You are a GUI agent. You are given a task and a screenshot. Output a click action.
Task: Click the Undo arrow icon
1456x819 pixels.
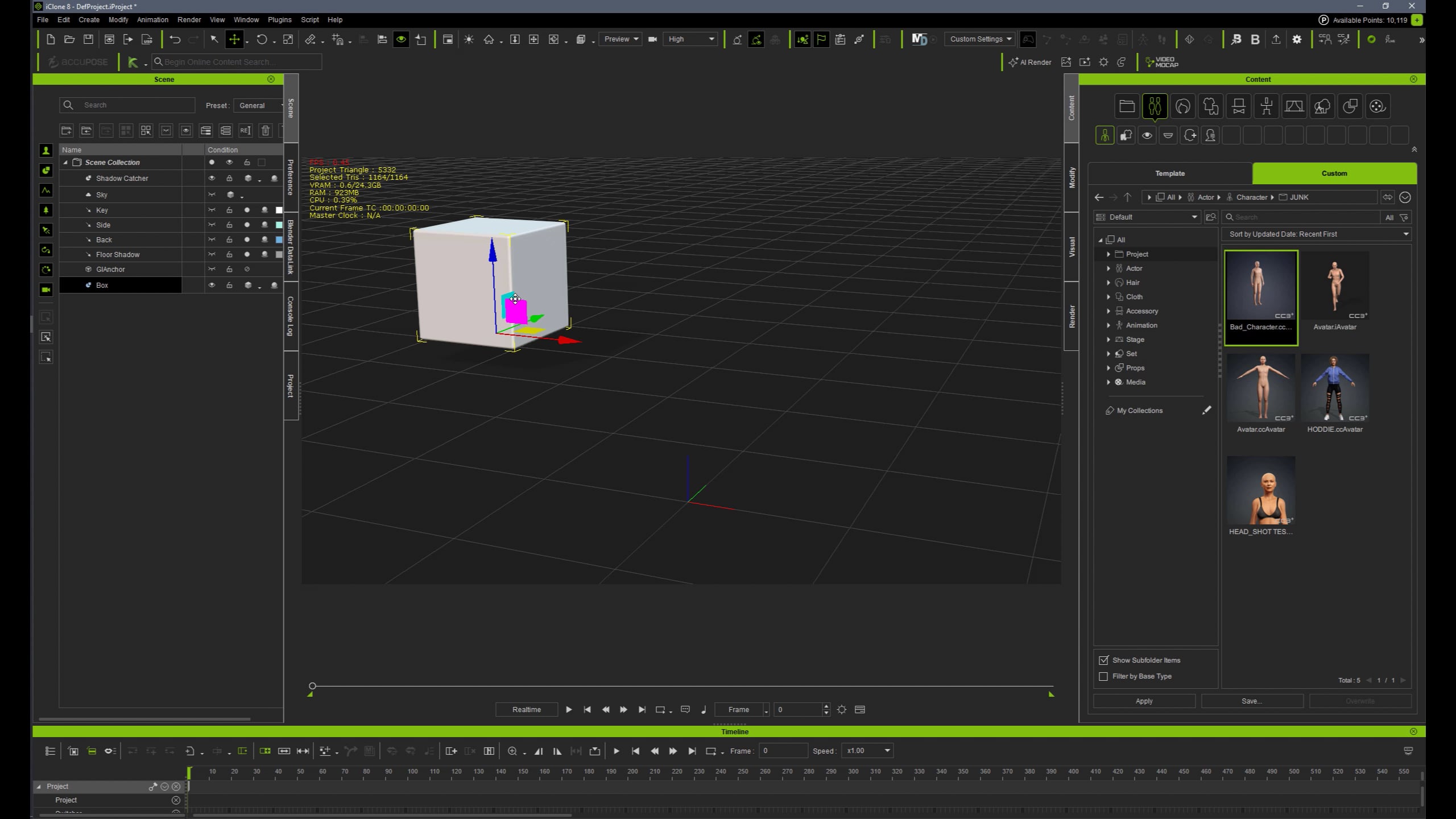coord(175,39)
